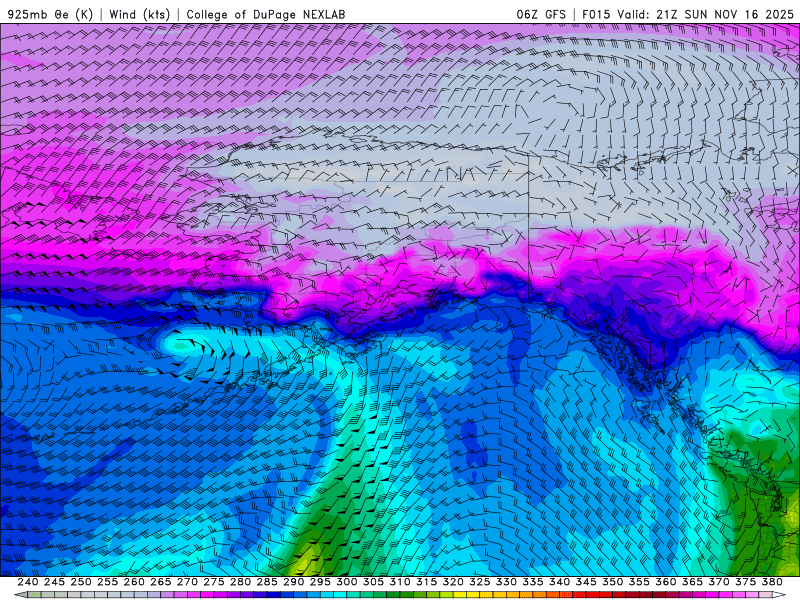Click the 380 scale label
The height and width of the screenshot is (600, 800).
[x=772, y=582]
